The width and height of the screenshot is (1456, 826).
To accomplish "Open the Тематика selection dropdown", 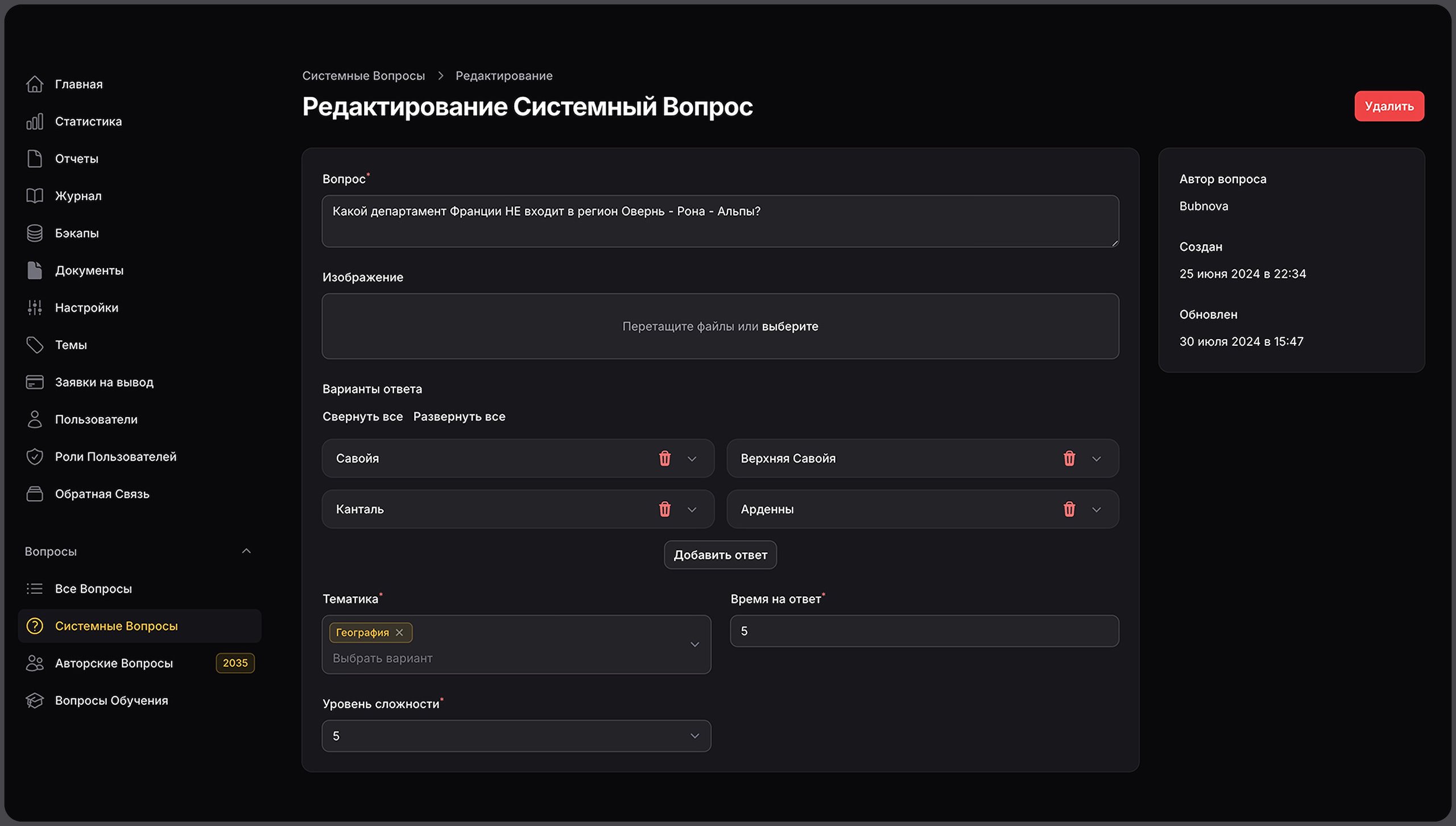I will click(694, 645).
